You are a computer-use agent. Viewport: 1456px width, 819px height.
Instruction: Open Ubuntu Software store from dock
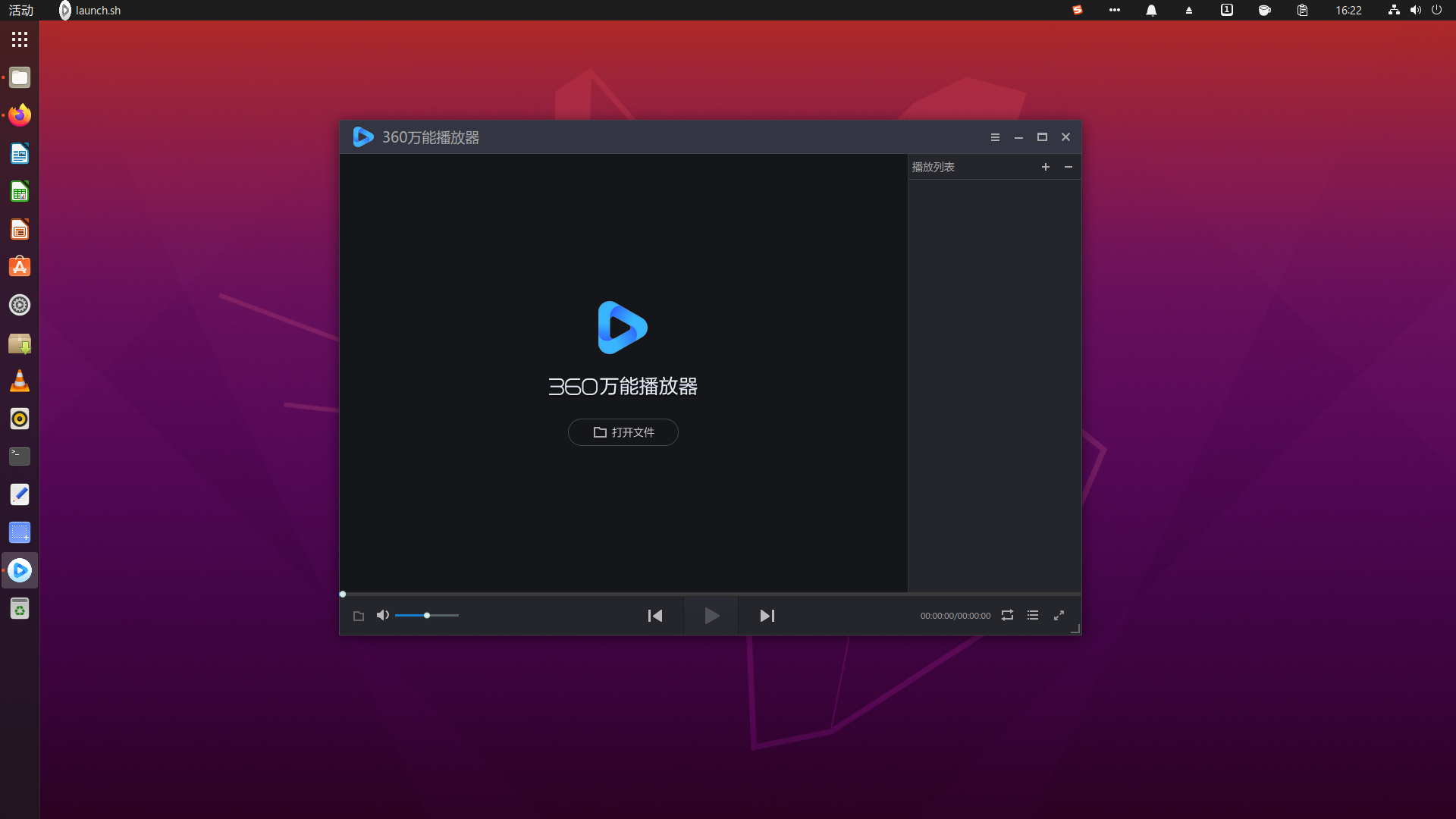click(x=20, y=267)
